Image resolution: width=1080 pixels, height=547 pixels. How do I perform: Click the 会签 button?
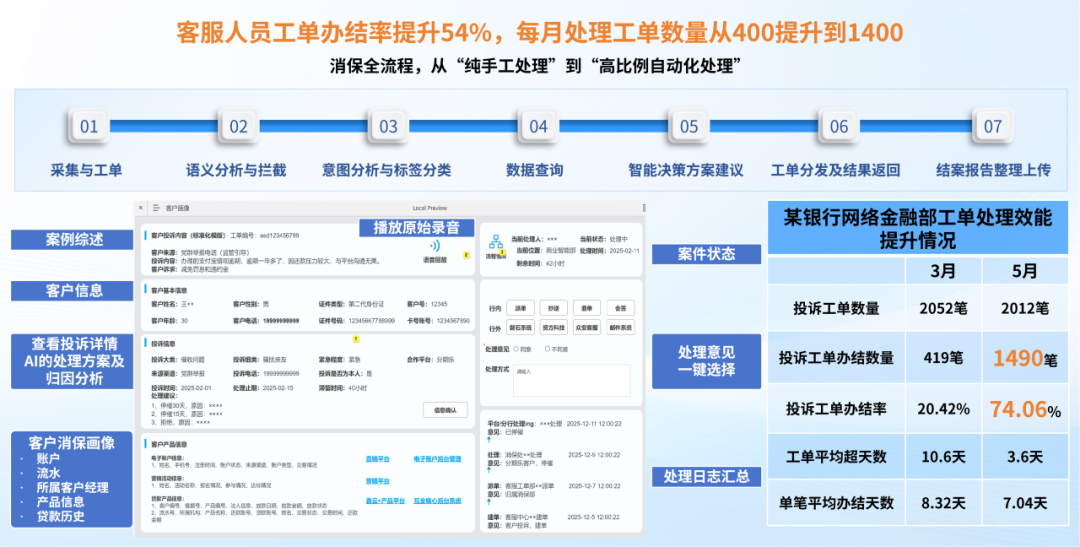tap(621, 308)
